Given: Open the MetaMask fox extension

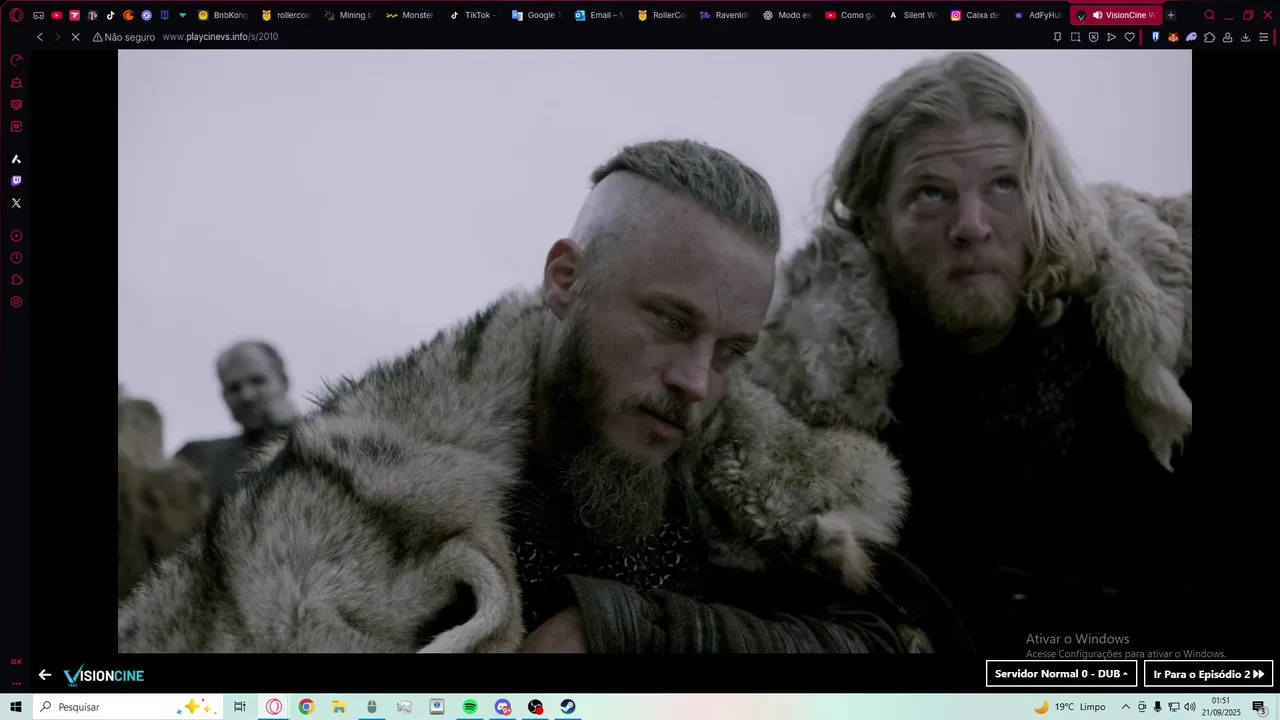Looking at the screenshot, I should (x=1173, y=37).
